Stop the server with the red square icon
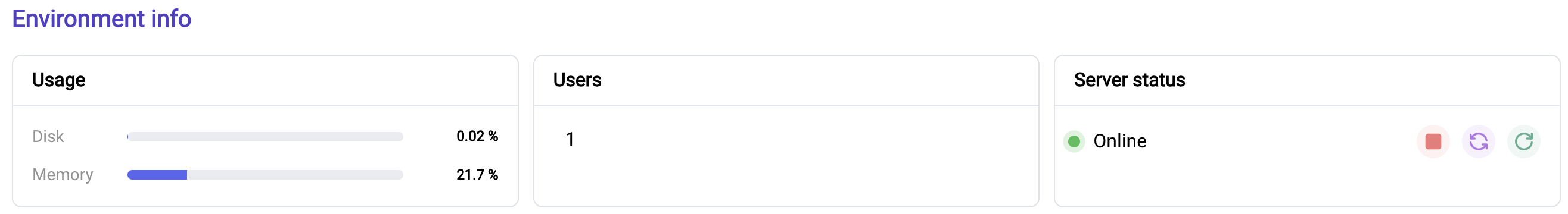Viewport: 1568px width, 214px height. 1433,141
